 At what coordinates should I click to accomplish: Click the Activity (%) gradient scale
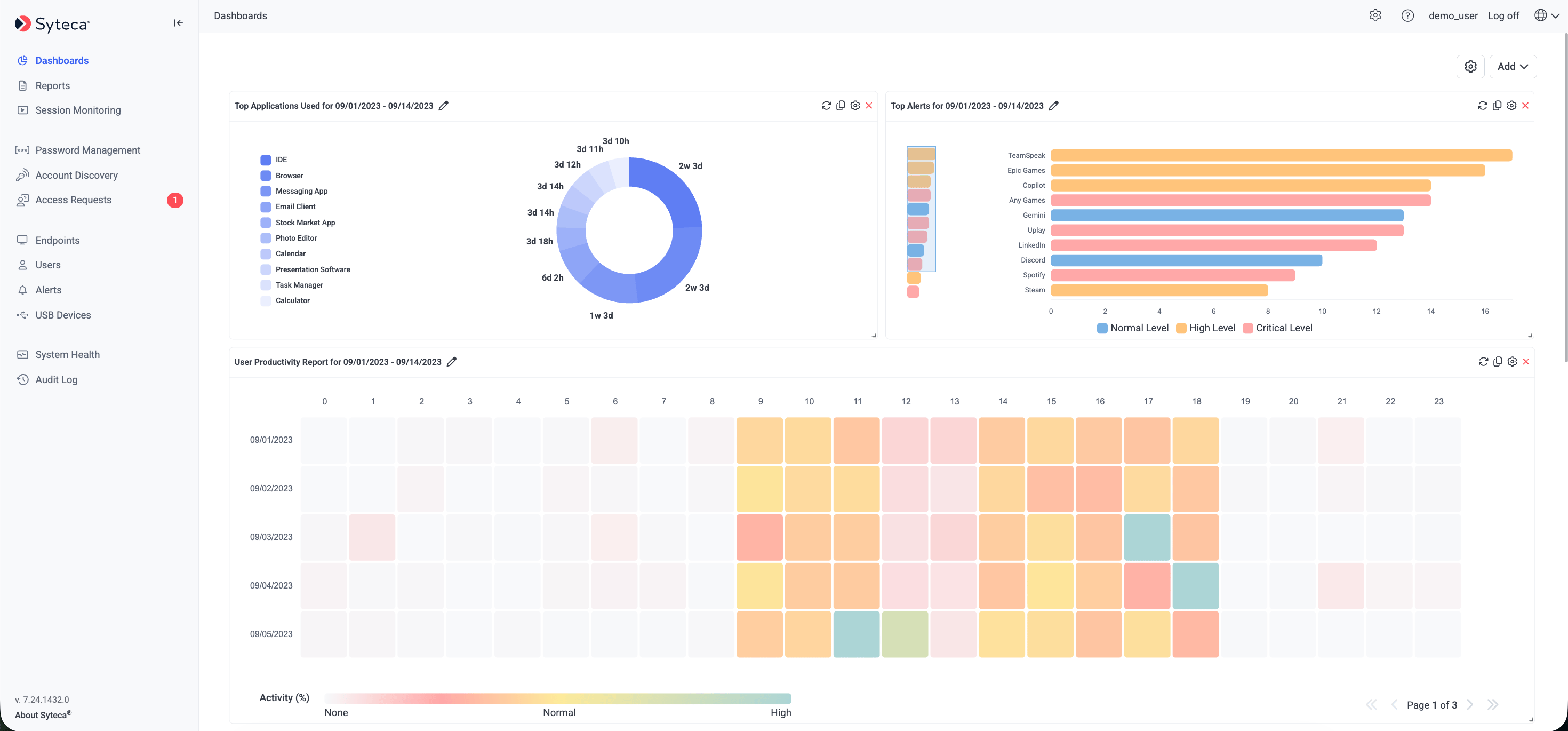pos(557,698)
